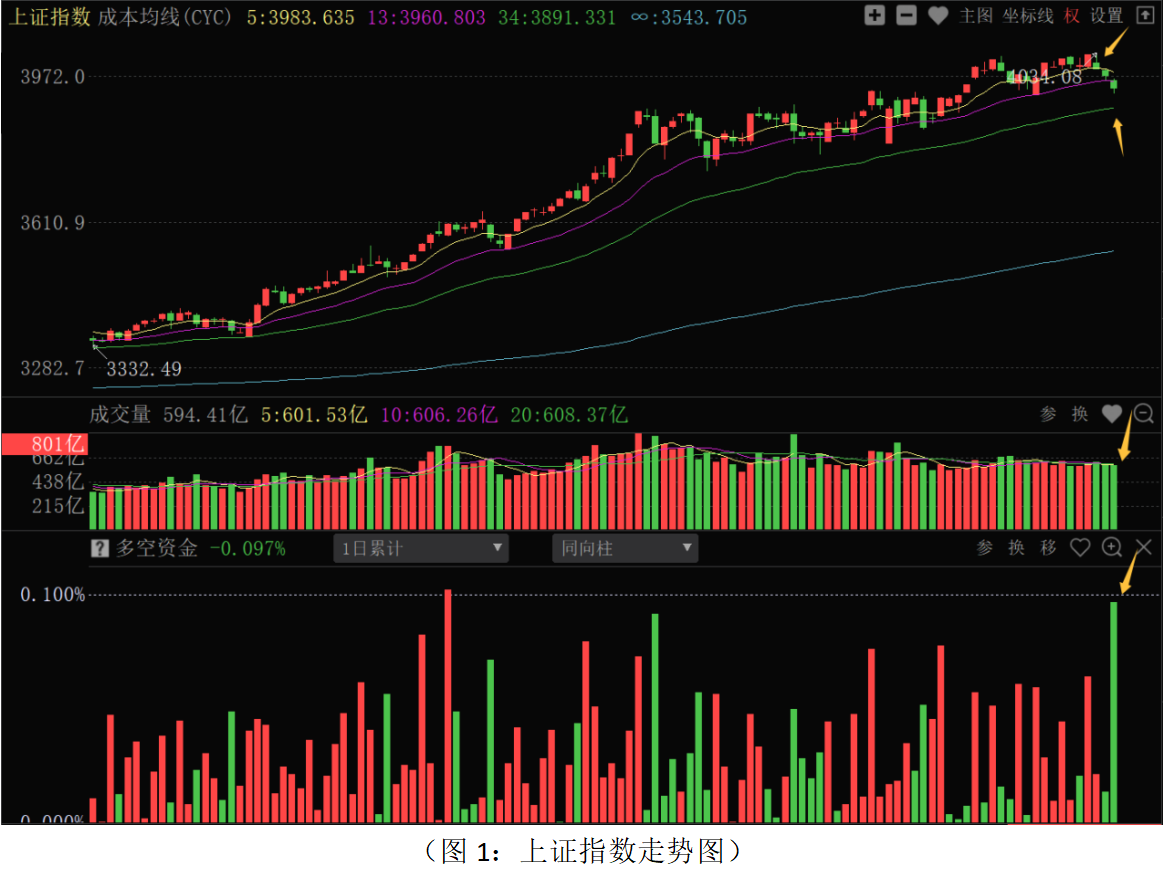The image size is (1163, 876).
Task: Click the up-arrow expand icon at top right
Action: pos(1145,15)
